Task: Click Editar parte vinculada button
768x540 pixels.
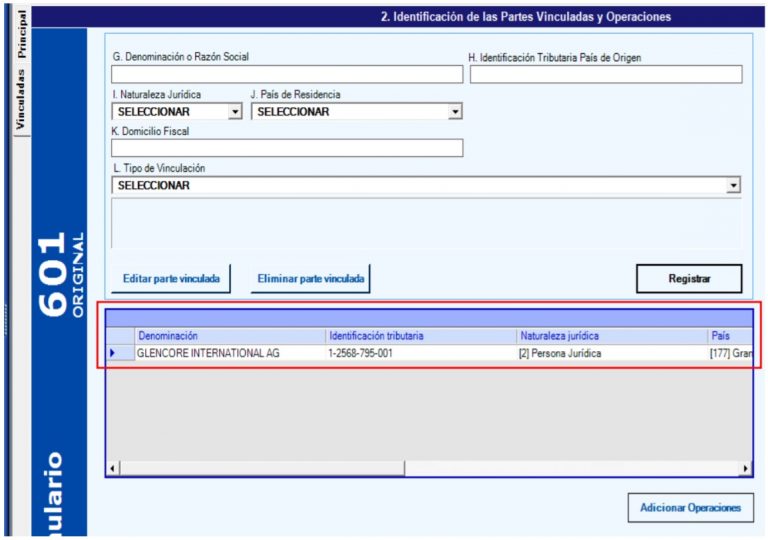Action: click(171, 279)
